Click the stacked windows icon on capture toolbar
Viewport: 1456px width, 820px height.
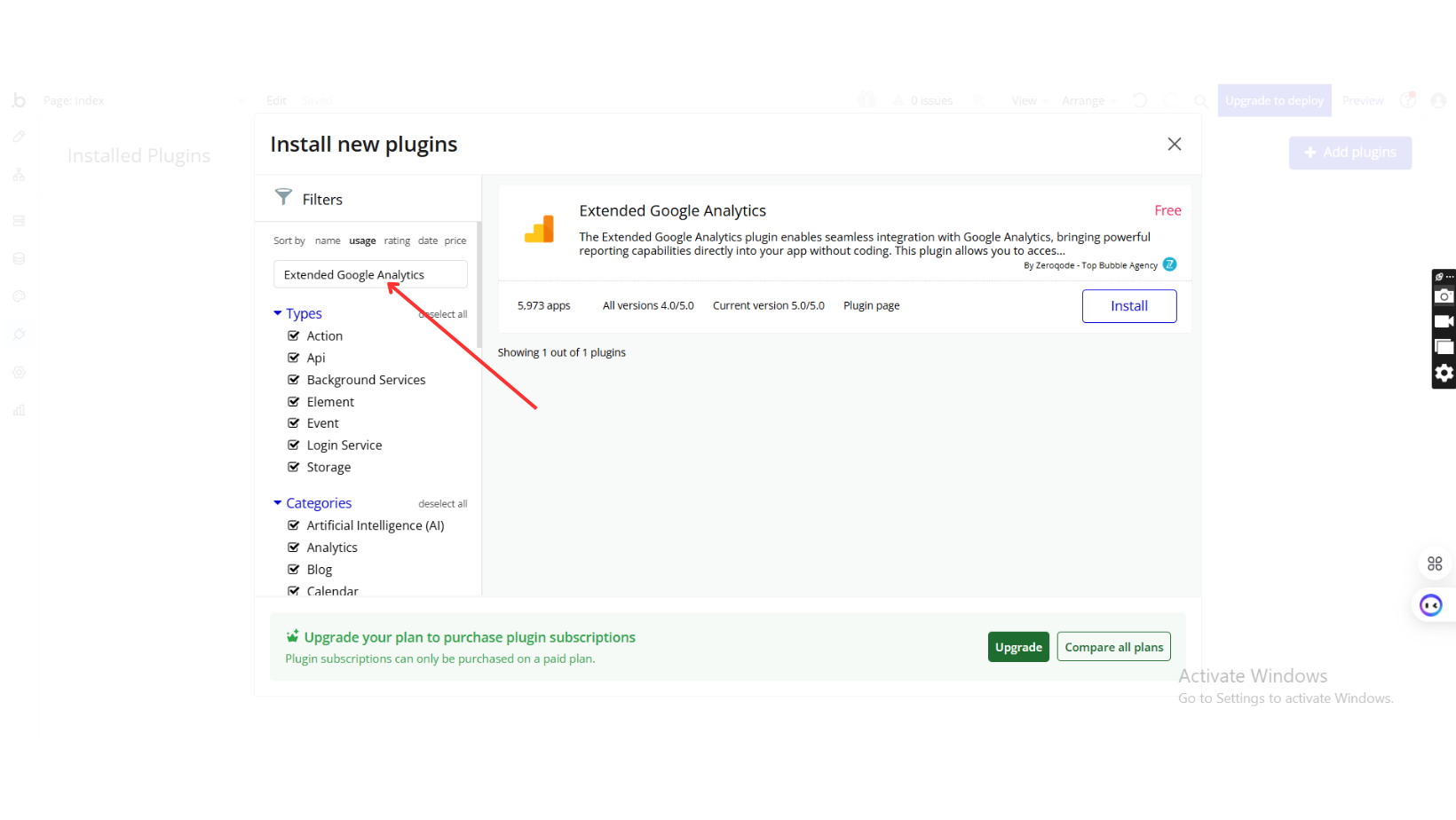point(1444,347)
